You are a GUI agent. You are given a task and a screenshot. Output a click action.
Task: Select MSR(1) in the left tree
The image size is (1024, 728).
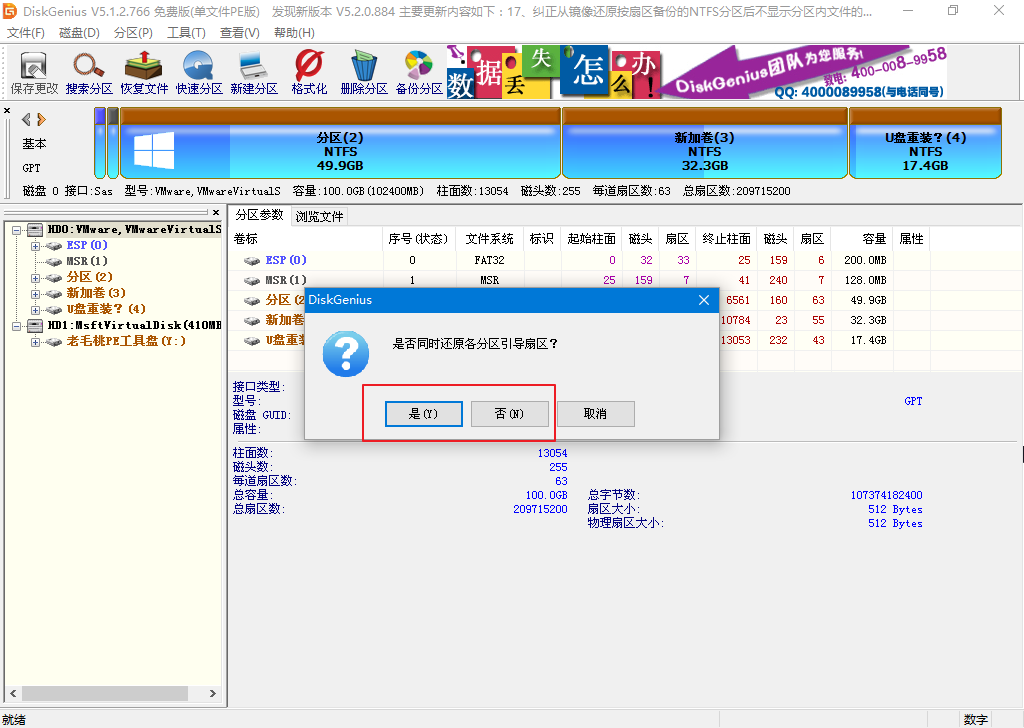coord(86,261)
